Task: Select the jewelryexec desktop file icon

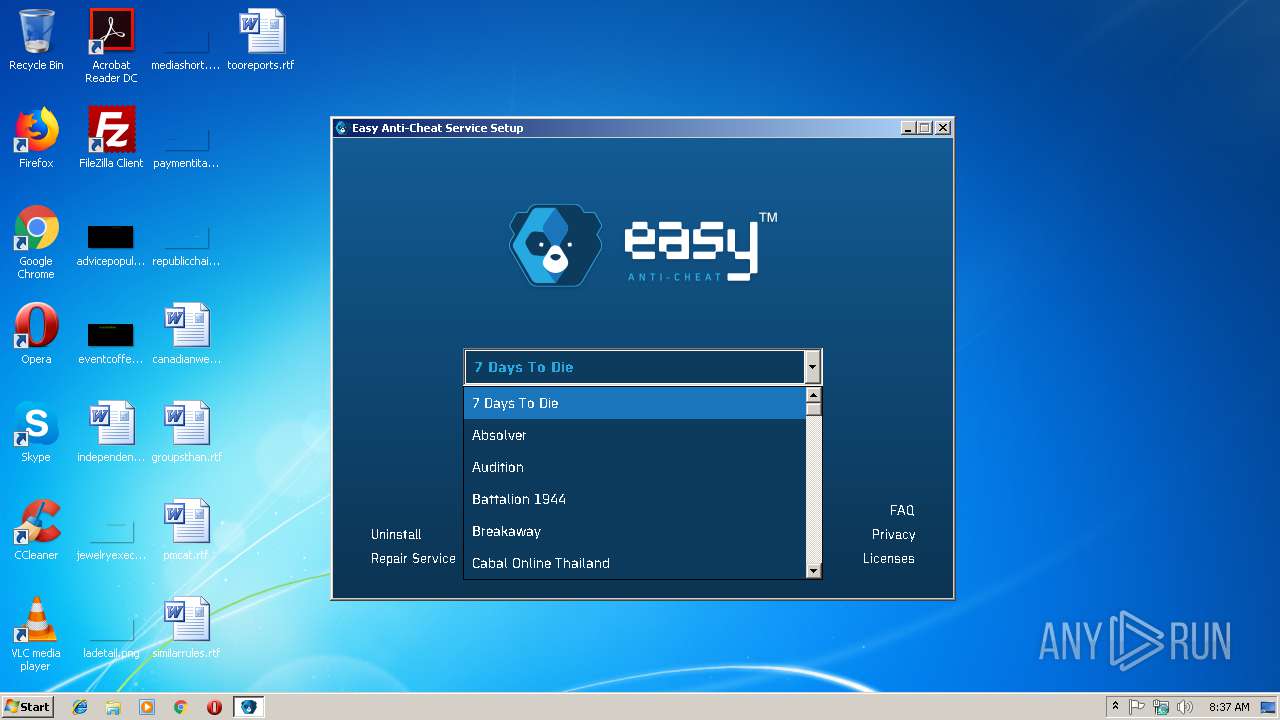Action: coord(111,540)
